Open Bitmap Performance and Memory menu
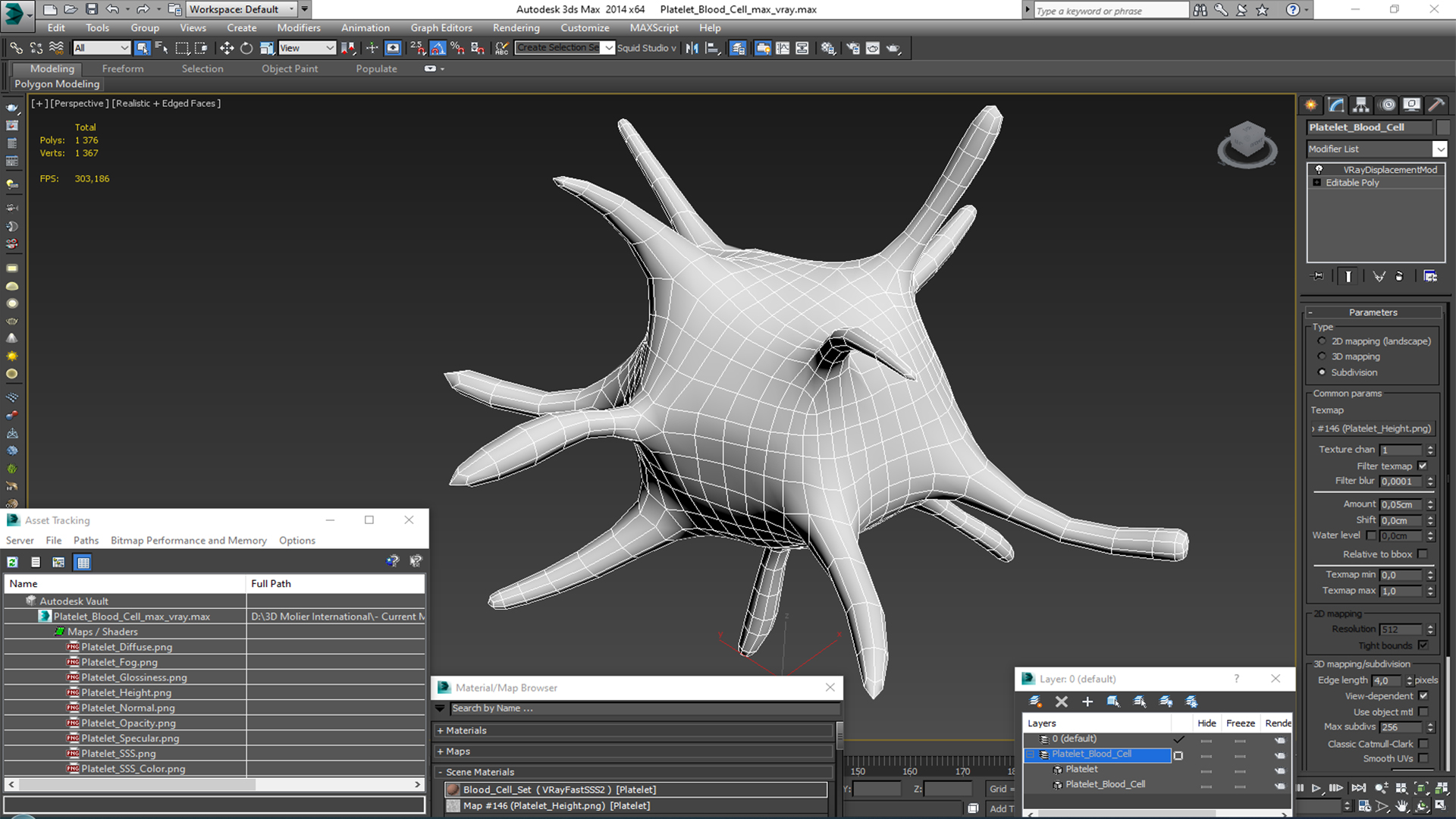 [x=188, y=540]
